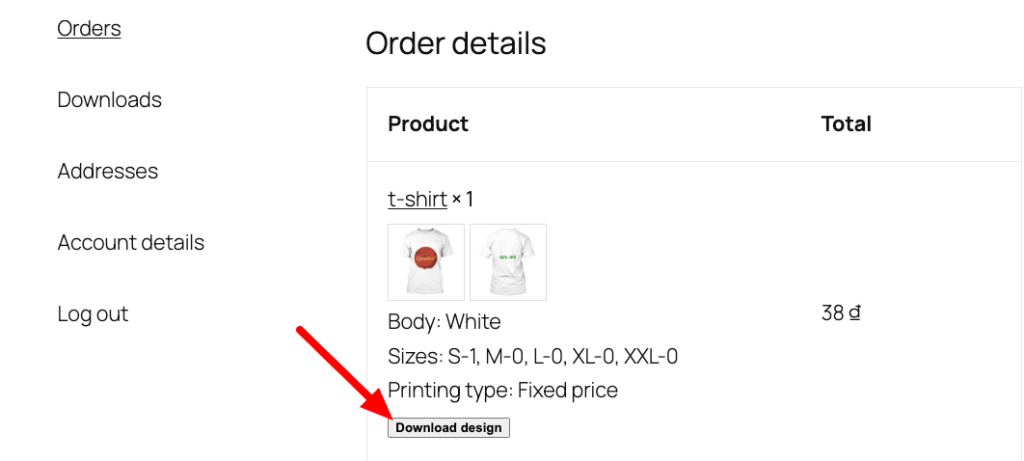The image size is (1024, 461).
Task: Click the Total column header
Action: tap(846, 124)
